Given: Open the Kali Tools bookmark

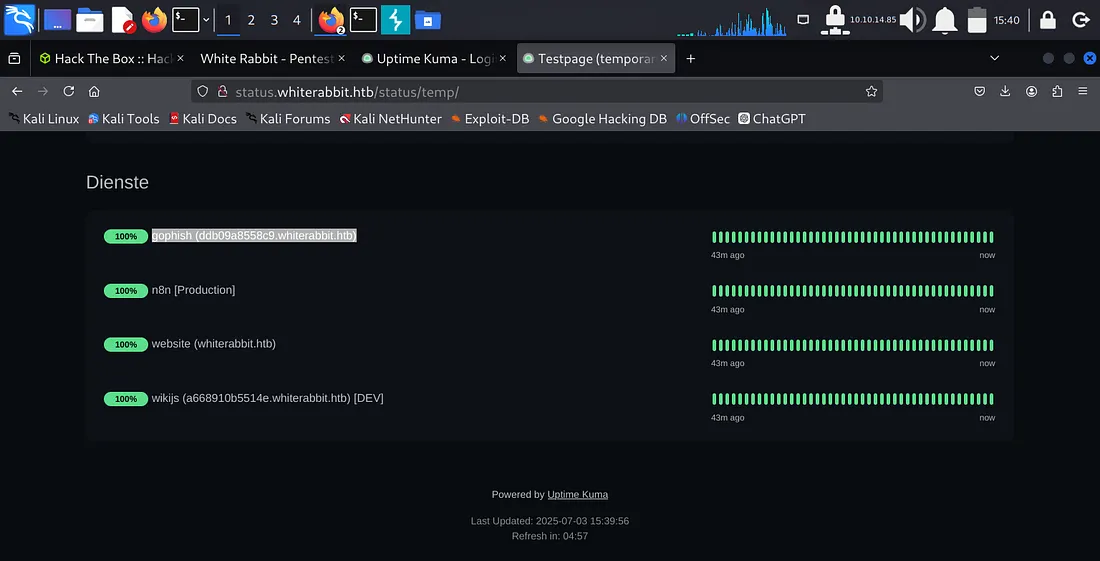Looking at the screenshot, I should pos(123,119).
